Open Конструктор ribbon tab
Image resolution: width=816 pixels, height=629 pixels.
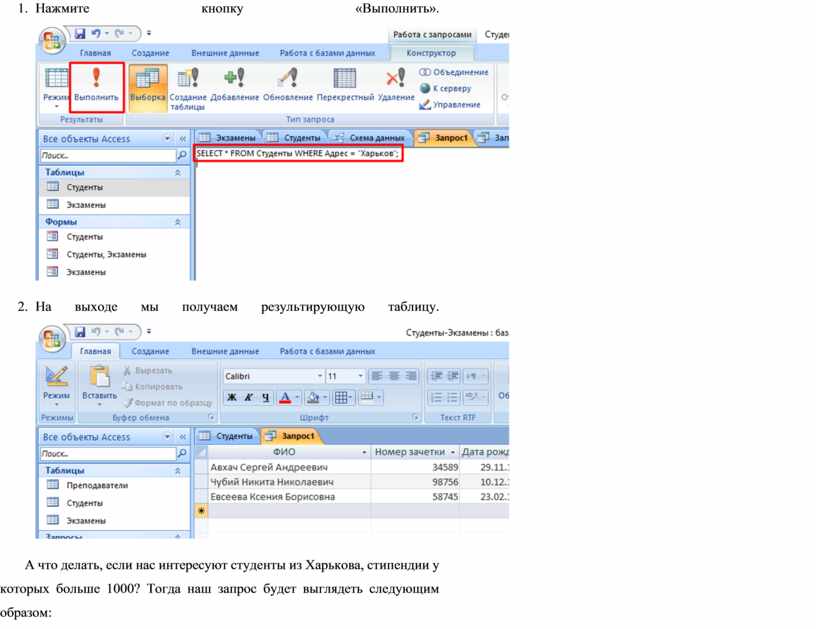[x=431, y=53]
